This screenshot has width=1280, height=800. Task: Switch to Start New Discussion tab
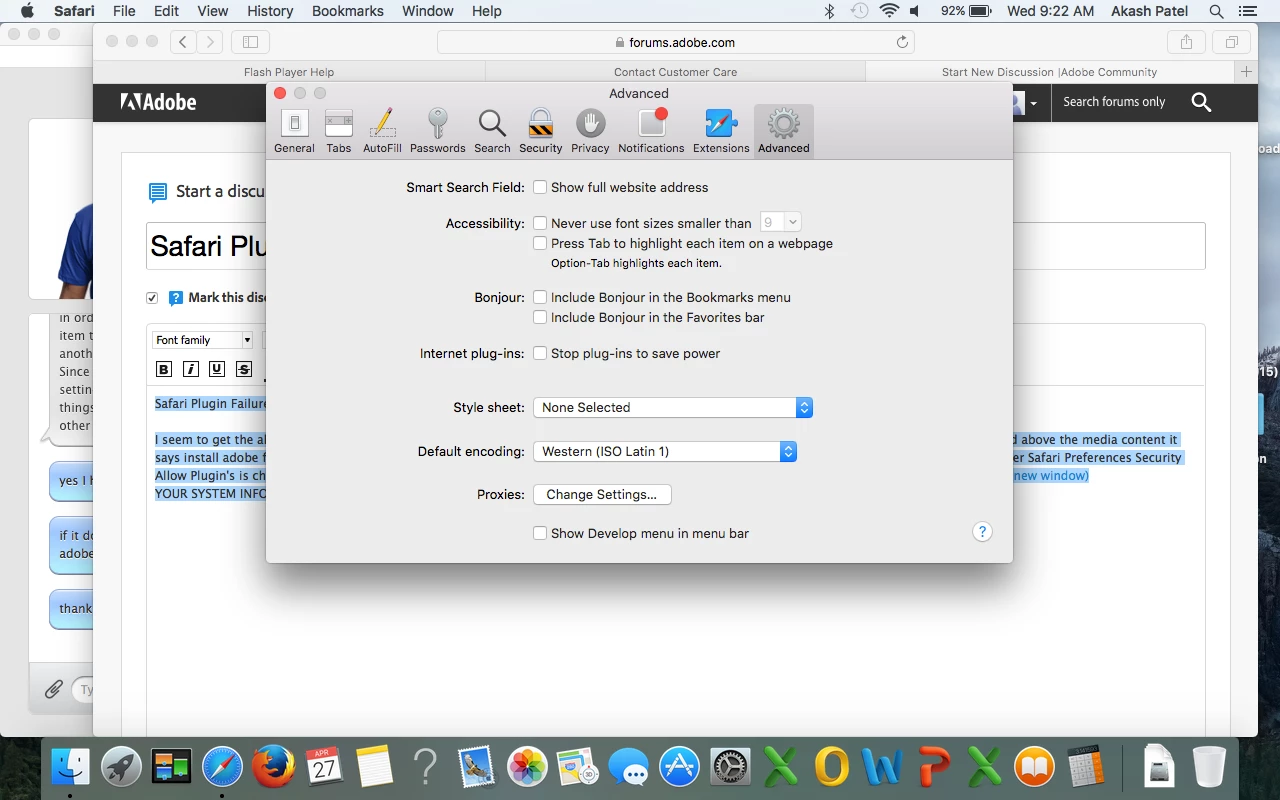click(x=1050, y=72)
